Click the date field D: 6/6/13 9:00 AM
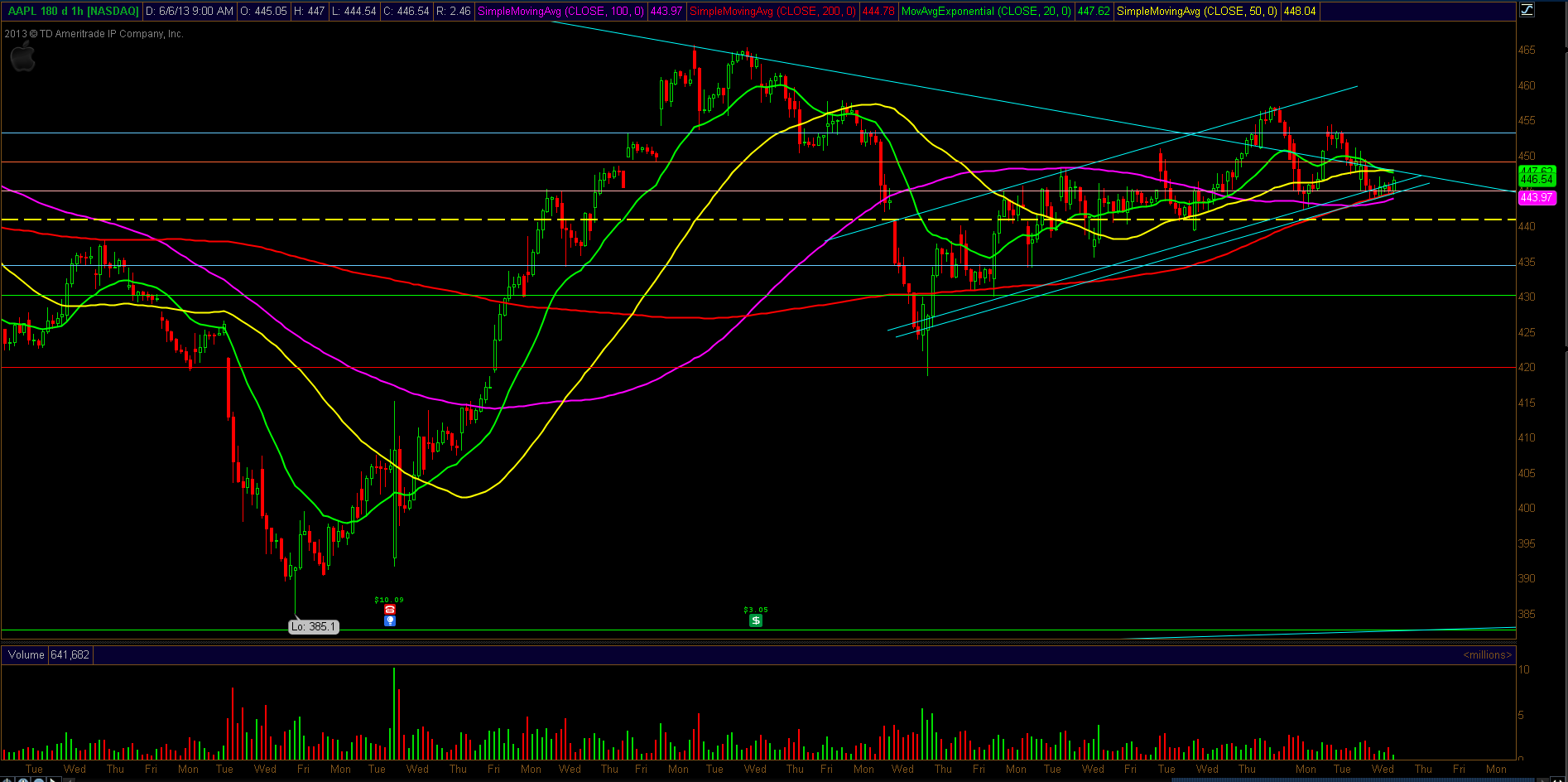 pyautogui.click(x=190, y=12)
